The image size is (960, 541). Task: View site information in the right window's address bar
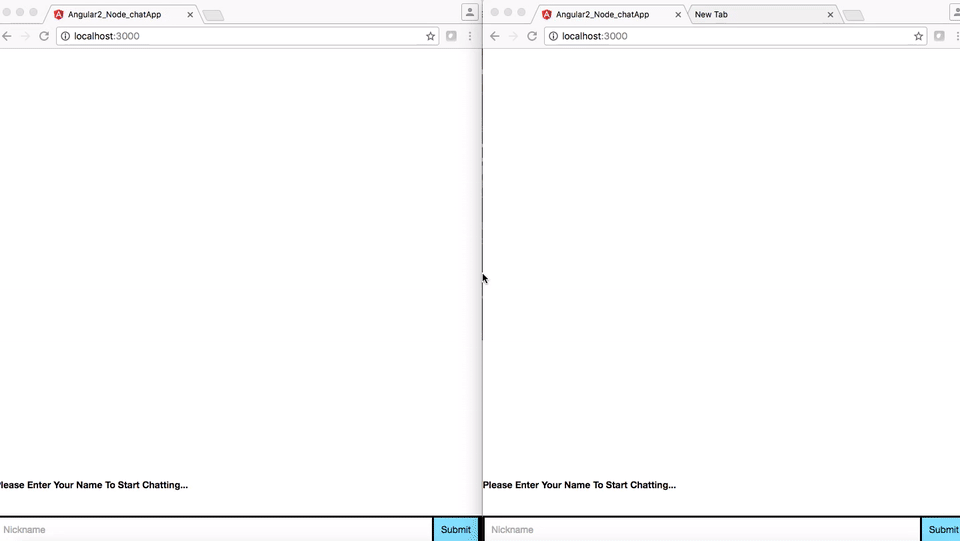[553, 36]
